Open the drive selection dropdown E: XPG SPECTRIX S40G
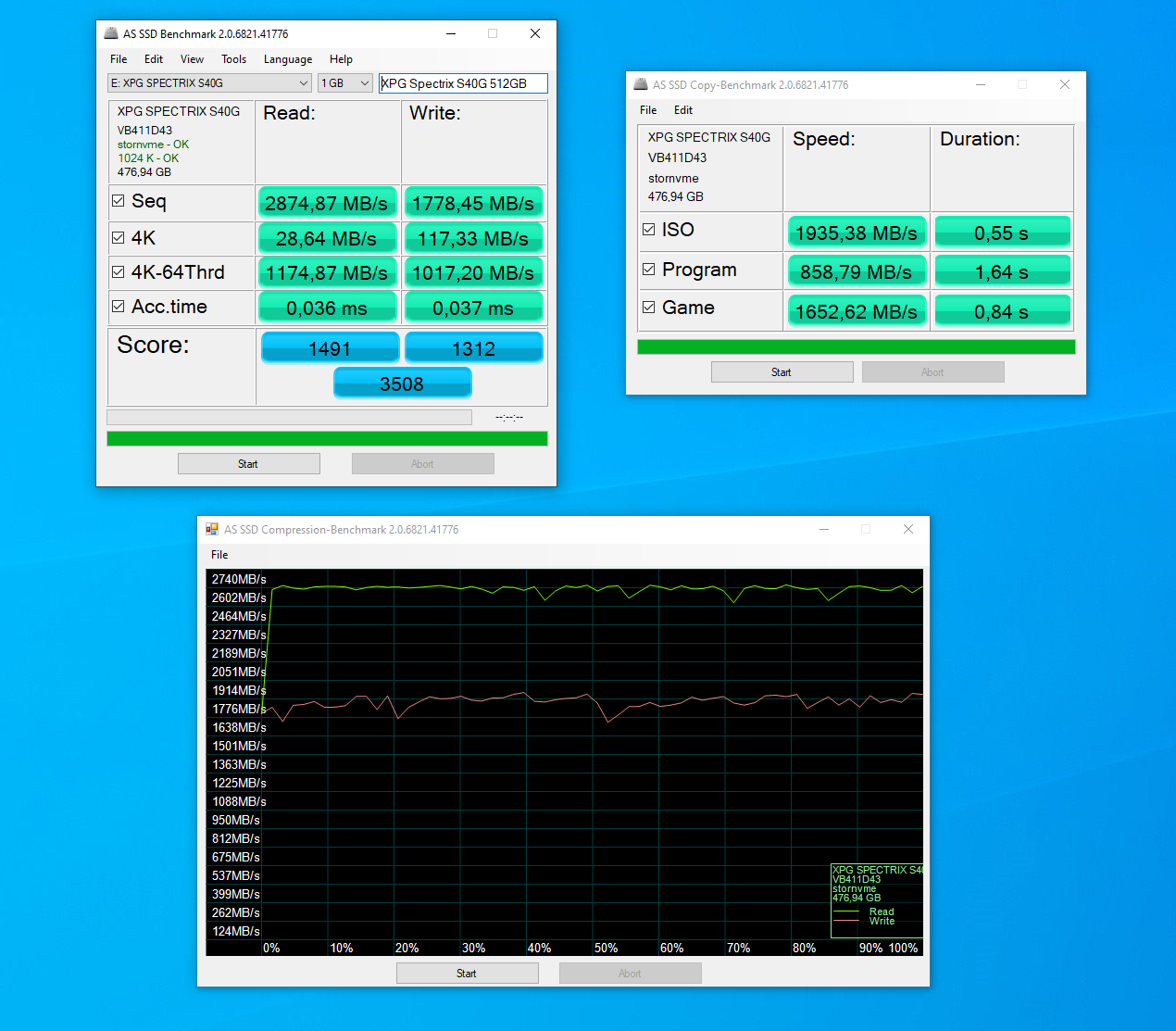 [209, 83]
